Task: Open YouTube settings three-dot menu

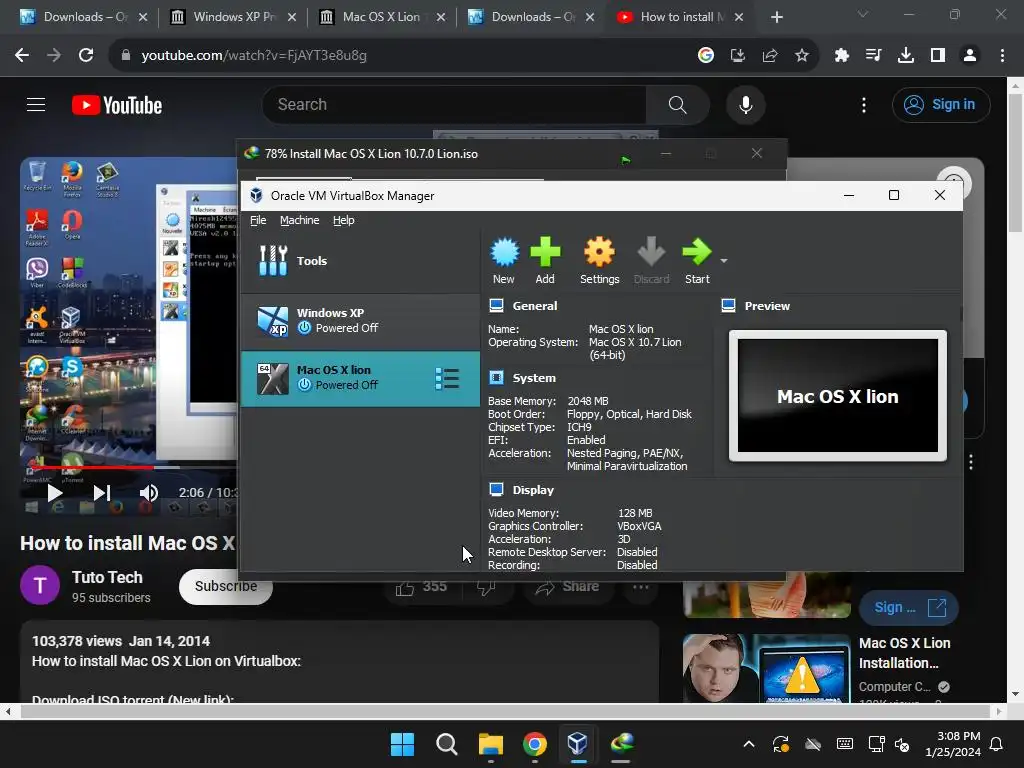Action: (x=864, y=104)
